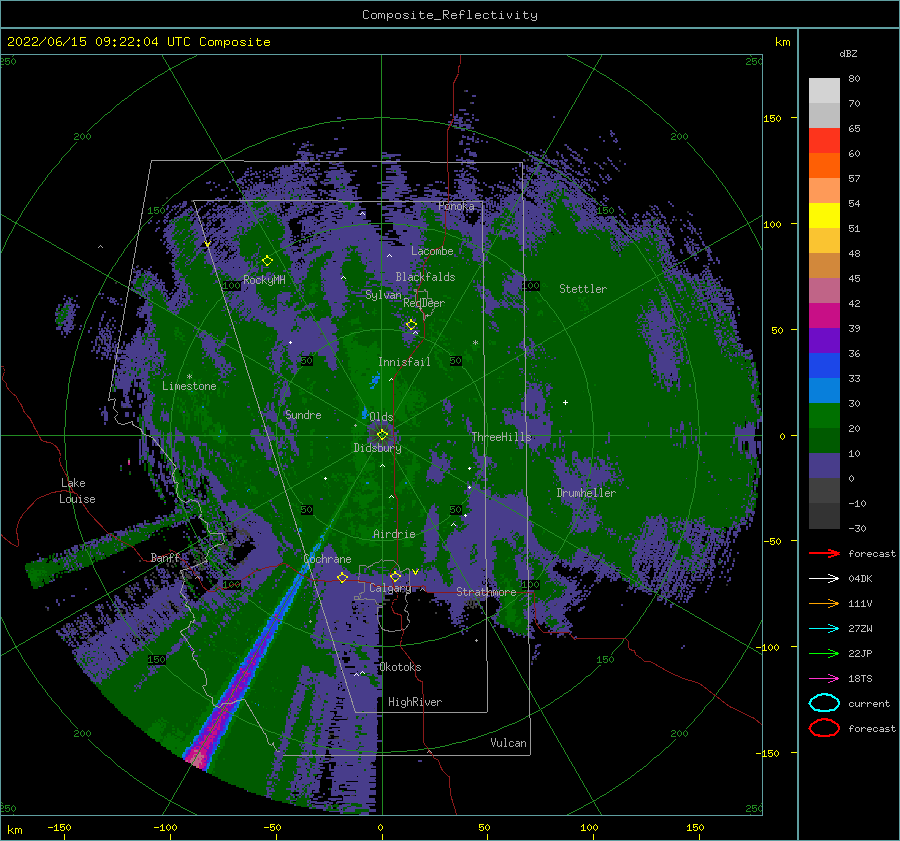Click the Stettler city label
The height and width of the screenshot is (841, 900).
tap(583, 289)
